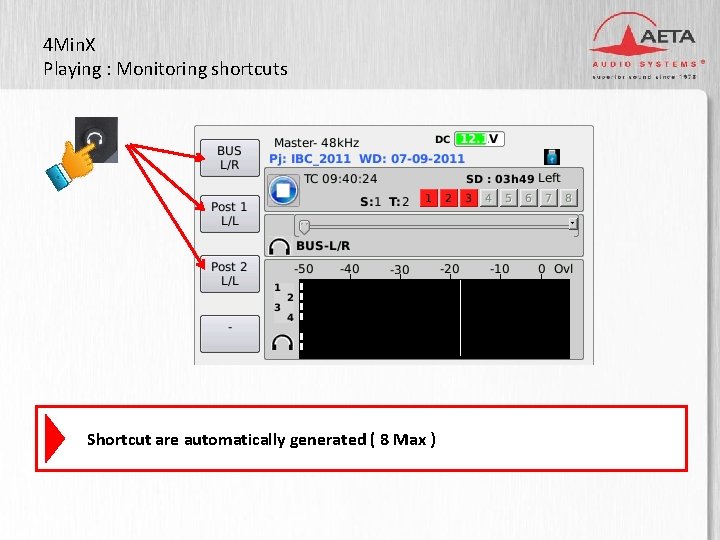
Task: Select the Post 1 L/L shortcut
Action: 230,214
